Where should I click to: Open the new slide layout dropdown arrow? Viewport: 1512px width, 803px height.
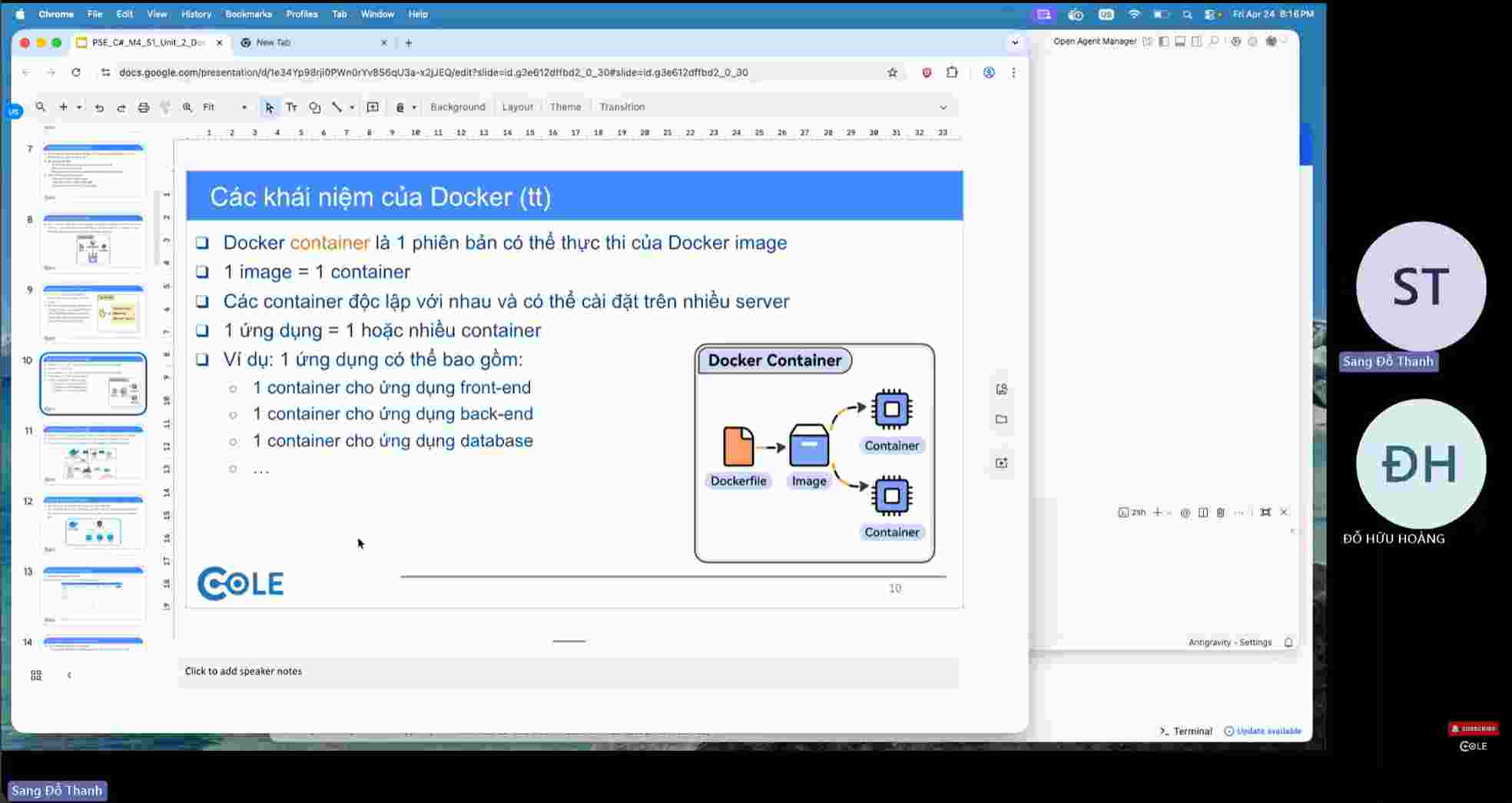point(79,108)
